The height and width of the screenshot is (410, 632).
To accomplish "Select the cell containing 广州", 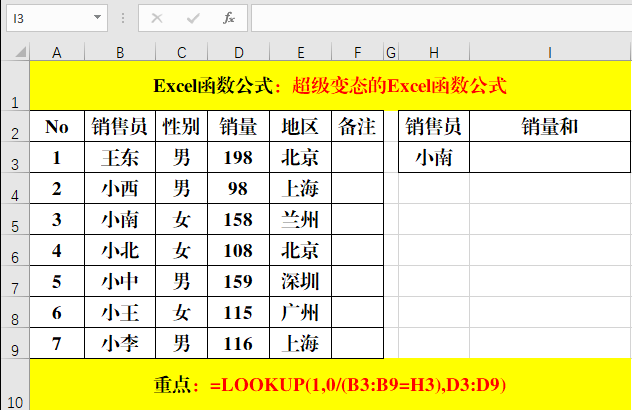I will (x=301, y=312).
